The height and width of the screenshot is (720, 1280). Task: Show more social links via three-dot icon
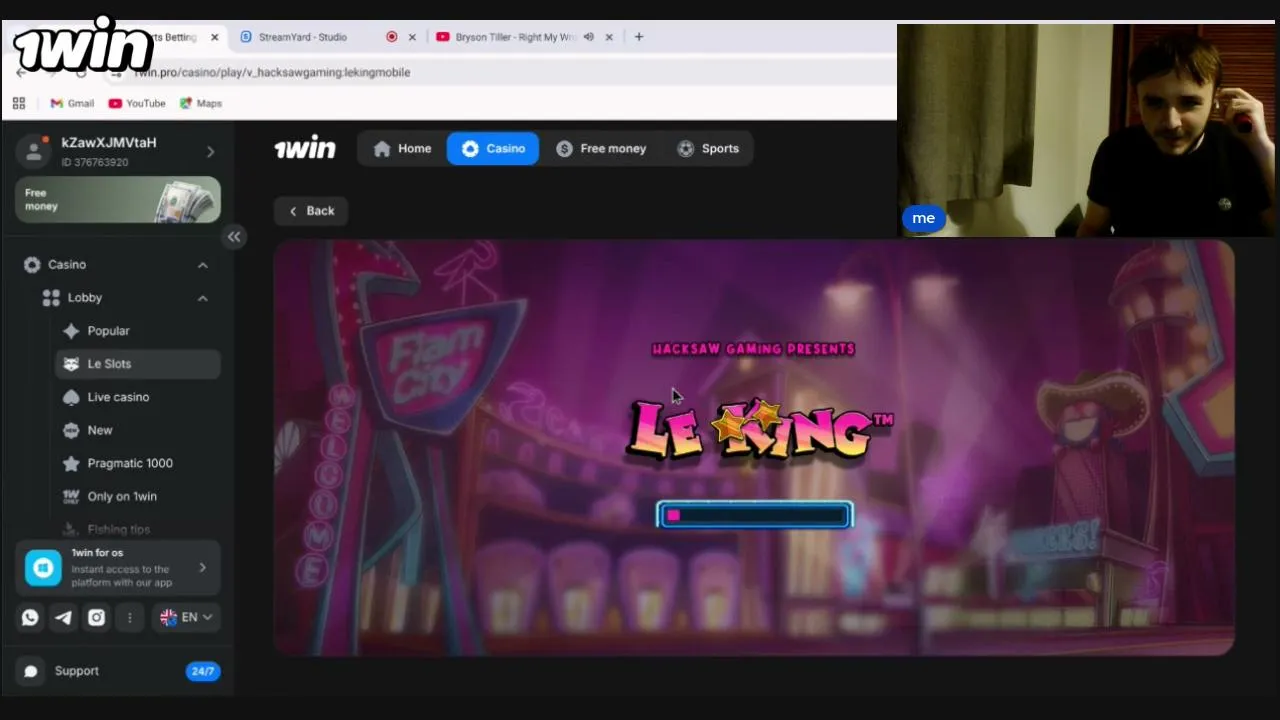tap(129, 618)
